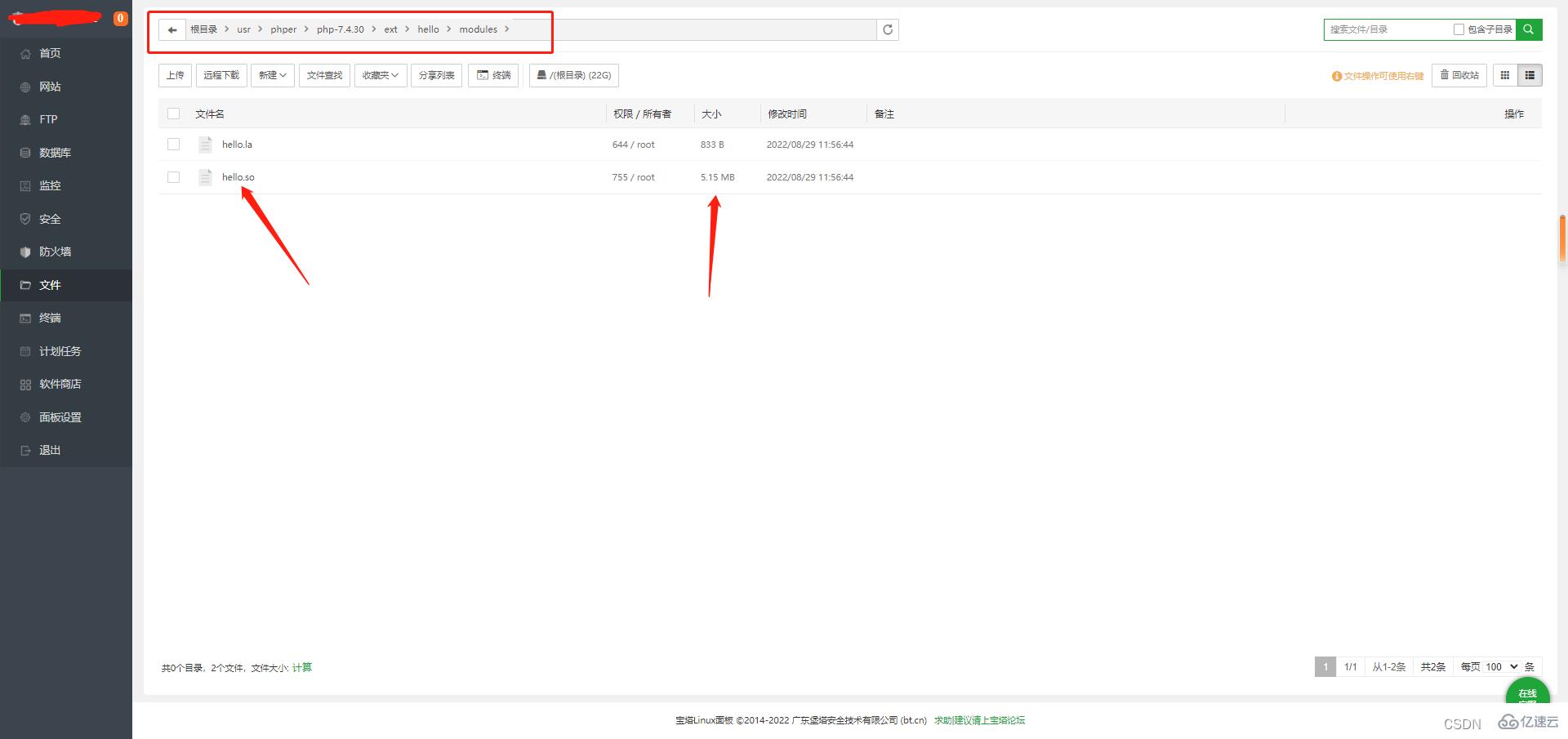This screenshot has width=1568, height=739.
Task: Click the hello.la file name
Action: coord(237,145)
